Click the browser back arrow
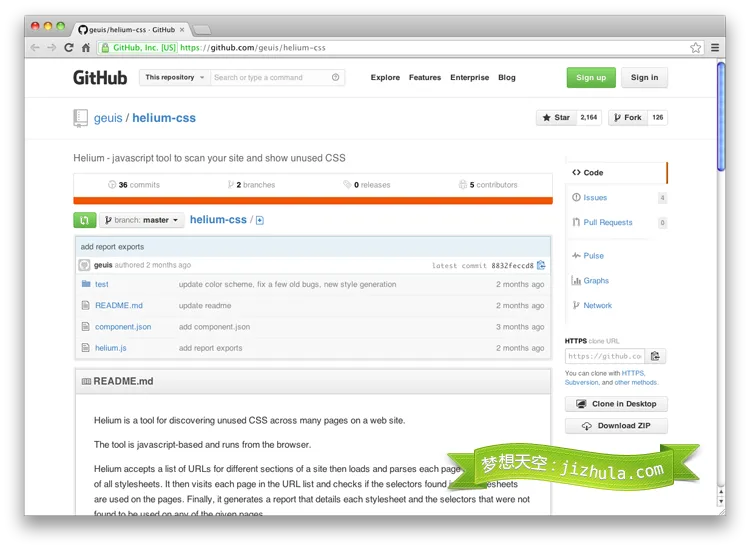750x549 pixels. (x=35, y=48)
